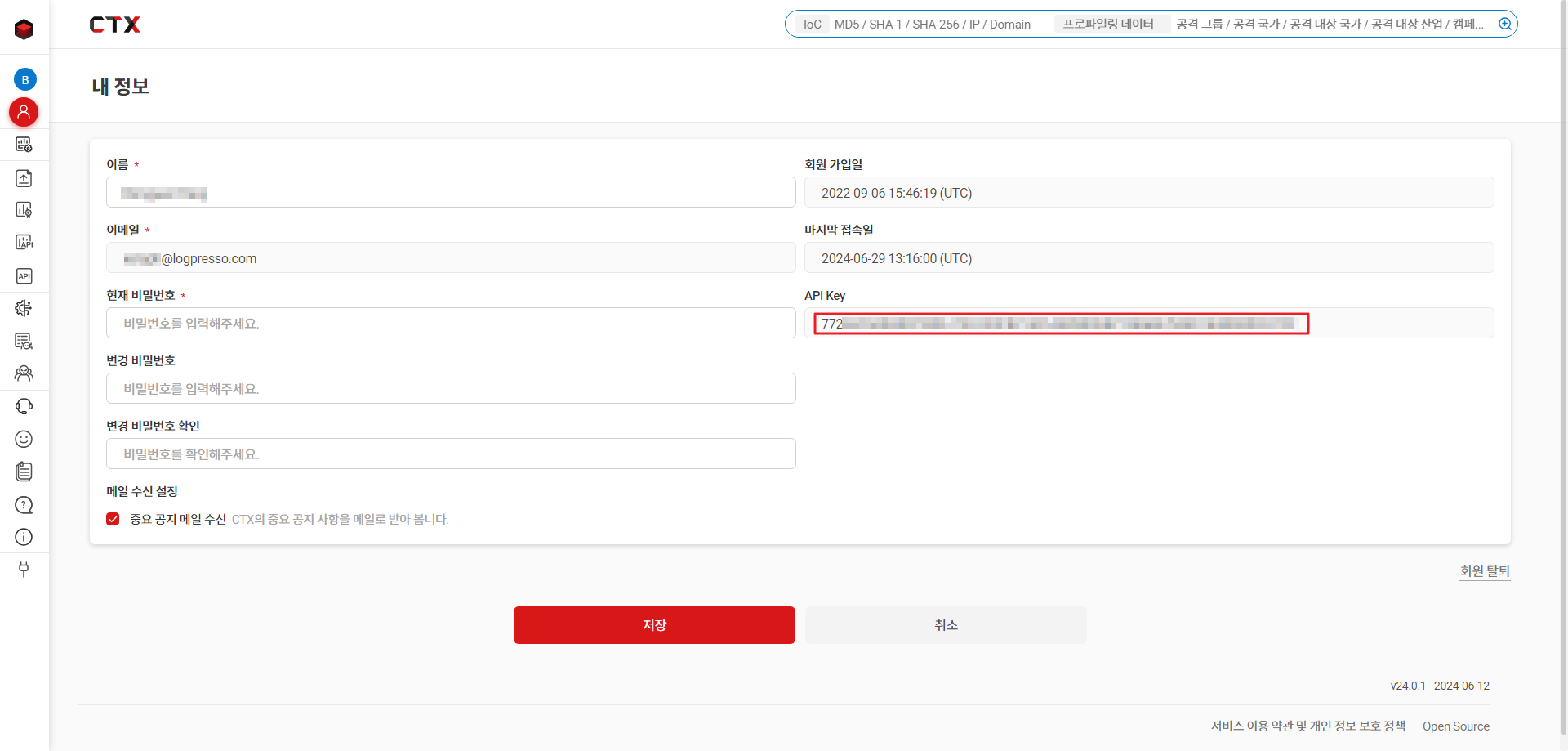Open the question mark help sidebar icon
1568x751 pixels.
[24, 504]
